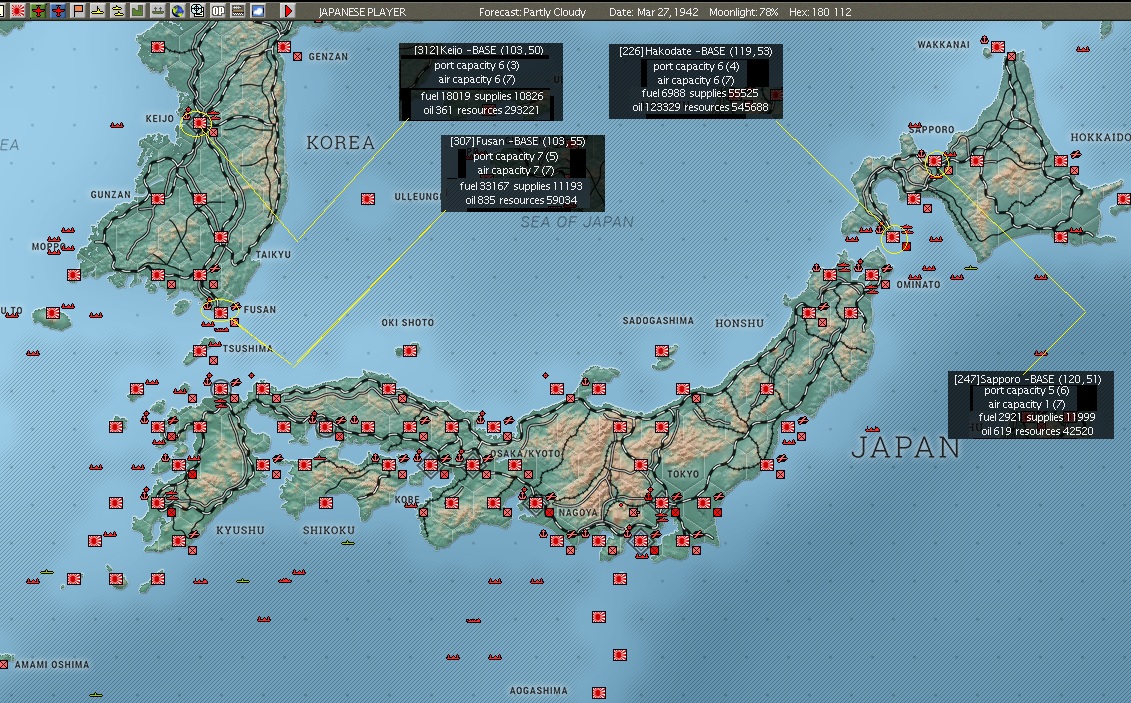Click Keijo's 'oil 361 resources 293221' line
The image size is (1131, 703).
481,110
